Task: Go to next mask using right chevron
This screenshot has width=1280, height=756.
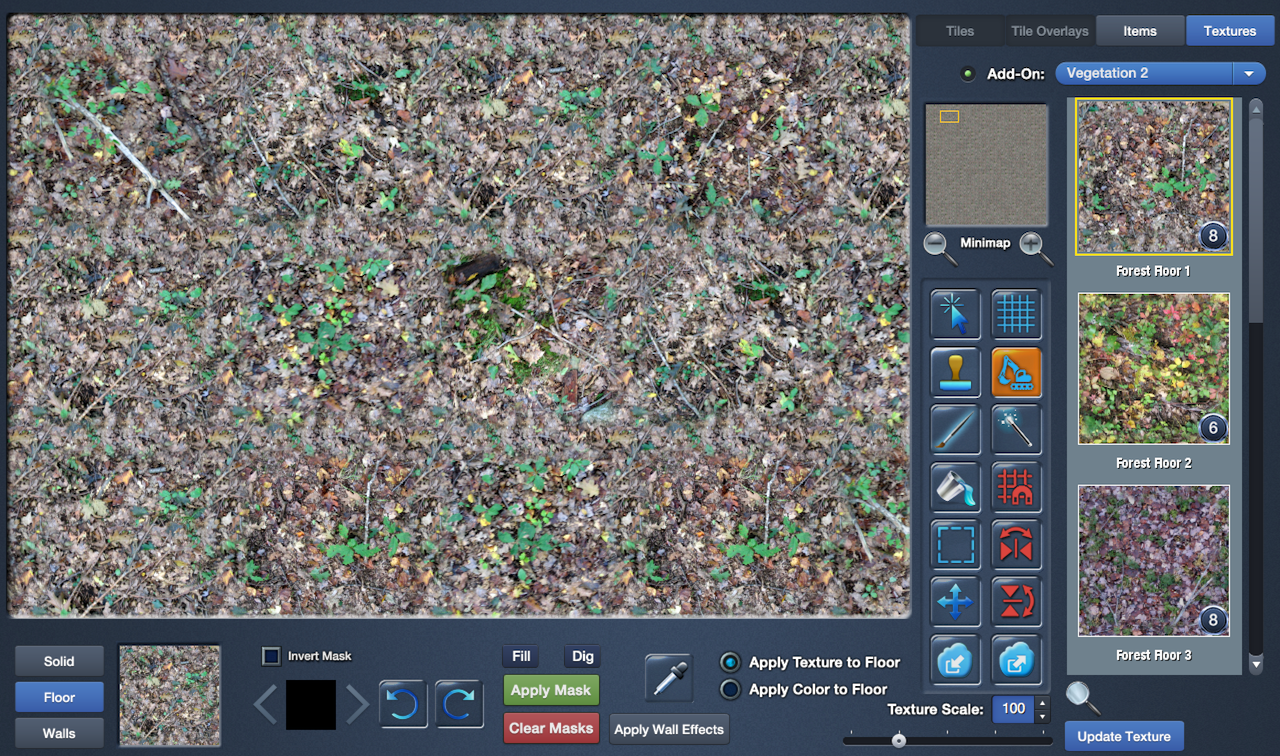Action: pos(357,704)
